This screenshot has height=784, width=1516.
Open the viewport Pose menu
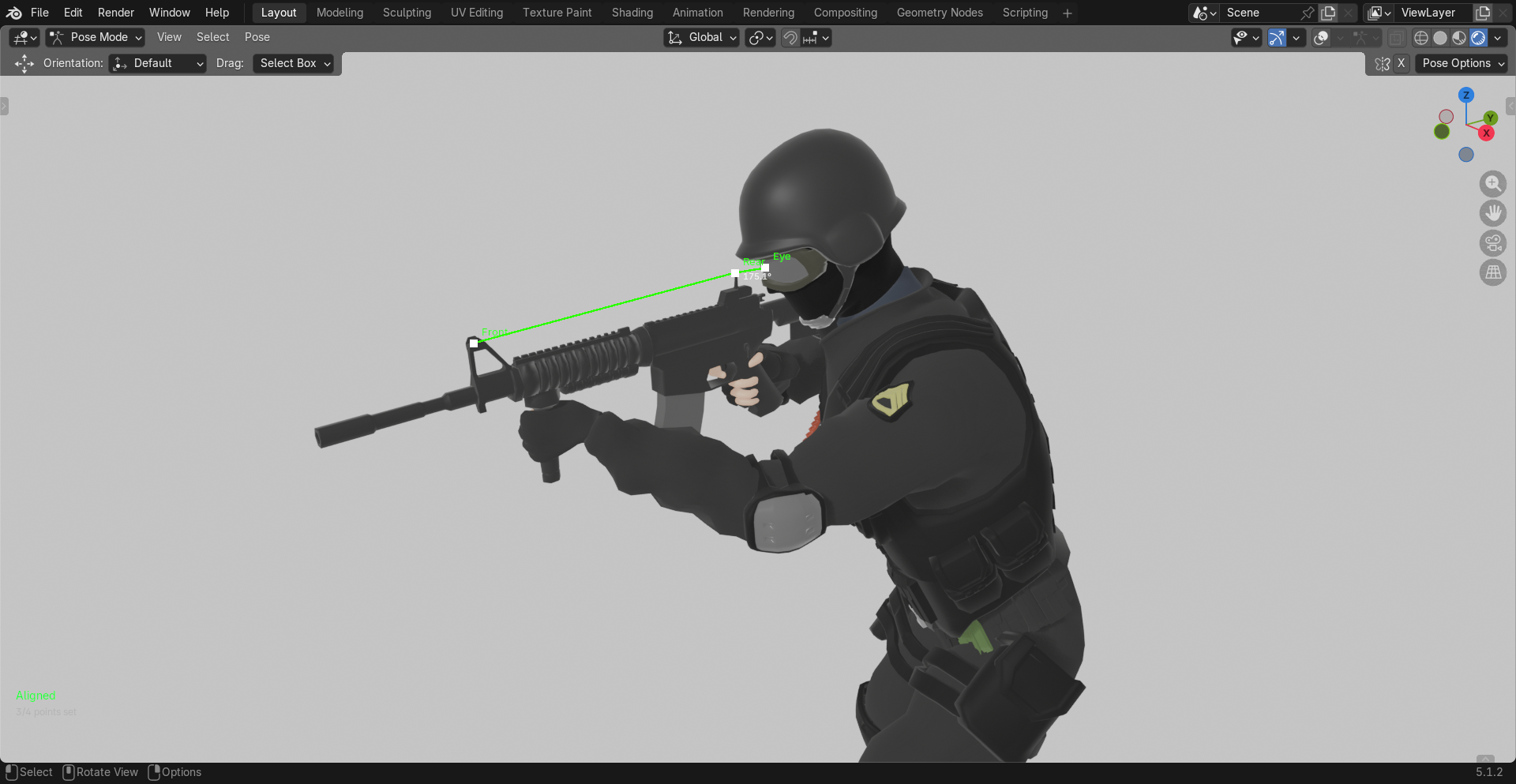(x=257, y=37)
